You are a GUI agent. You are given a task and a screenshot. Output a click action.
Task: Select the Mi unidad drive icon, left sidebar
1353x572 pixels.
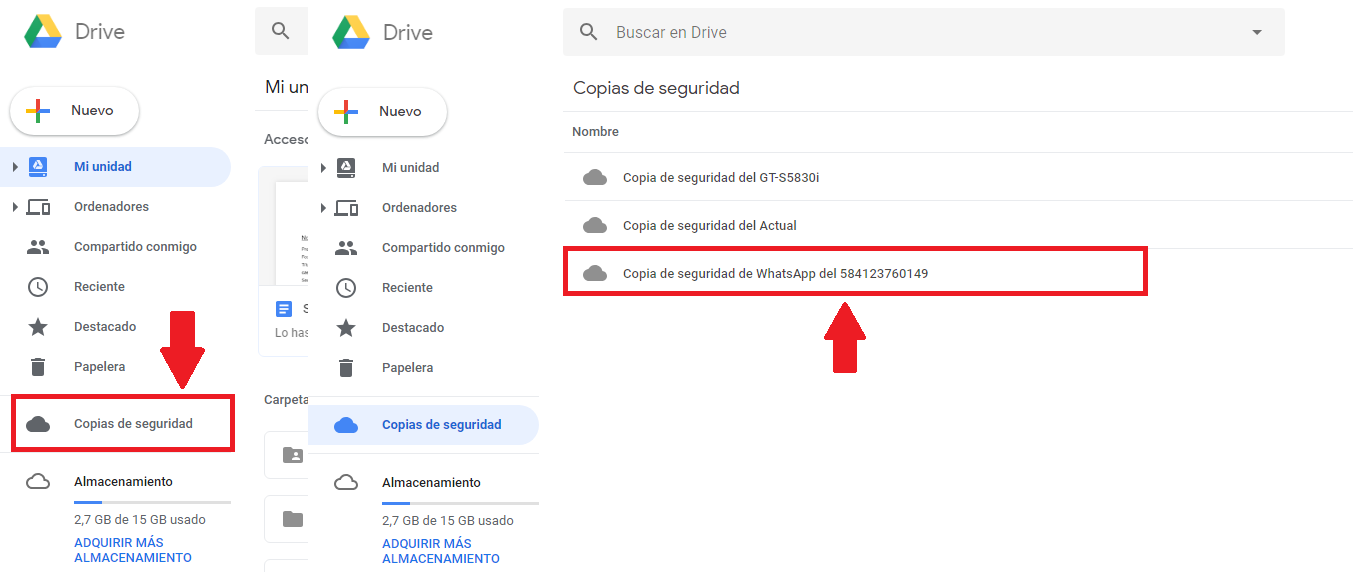coord(38,166)
